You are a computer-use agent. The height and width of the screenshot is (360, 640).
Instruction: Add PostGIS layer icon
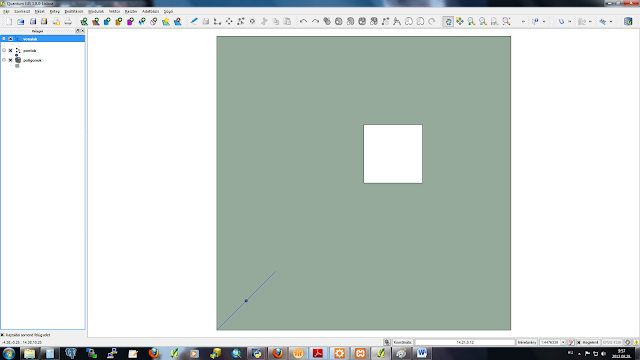(x=107, y=21)
